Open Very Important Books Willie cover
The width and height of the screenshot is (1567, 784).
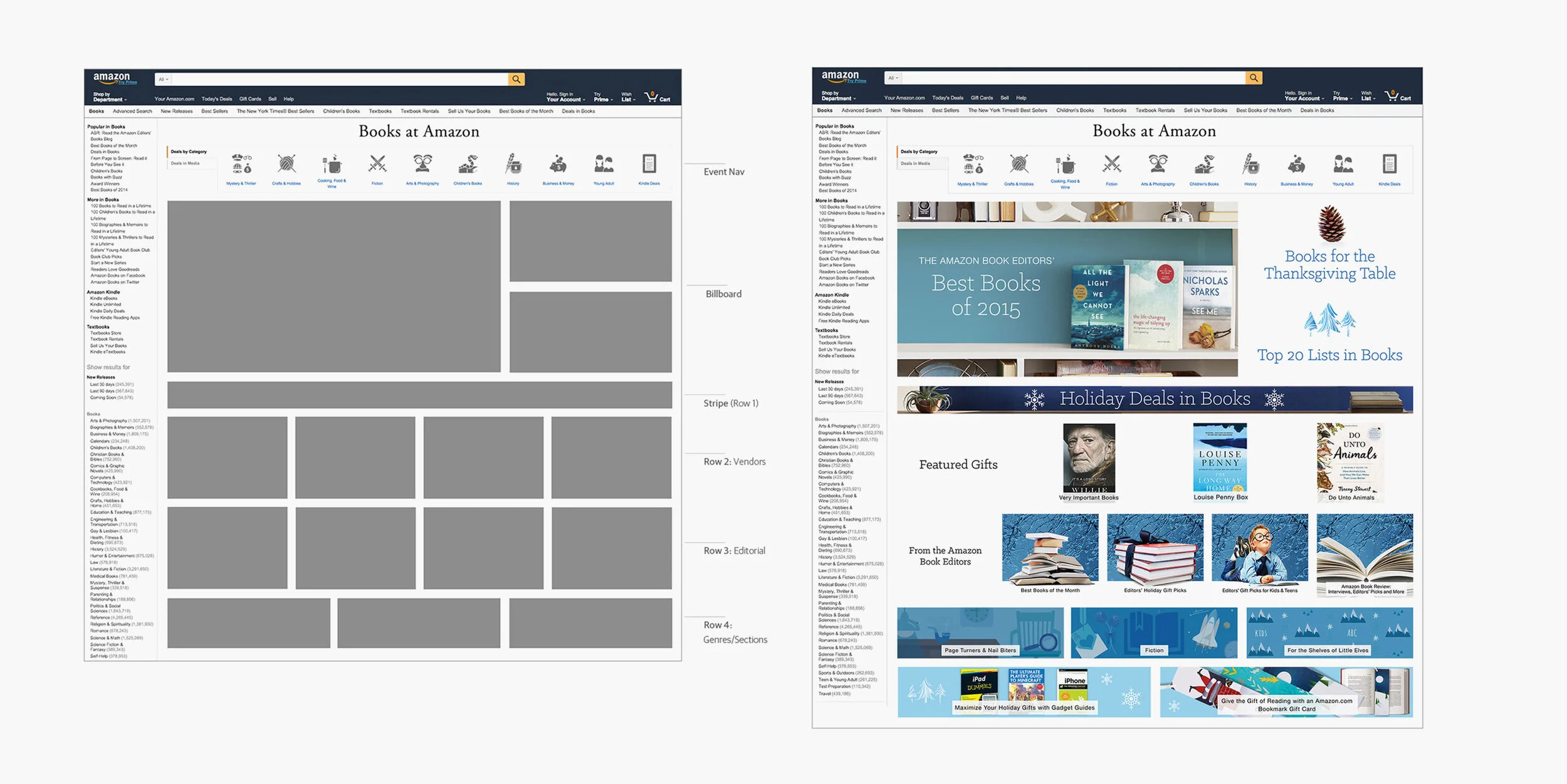coord(1089,457)
